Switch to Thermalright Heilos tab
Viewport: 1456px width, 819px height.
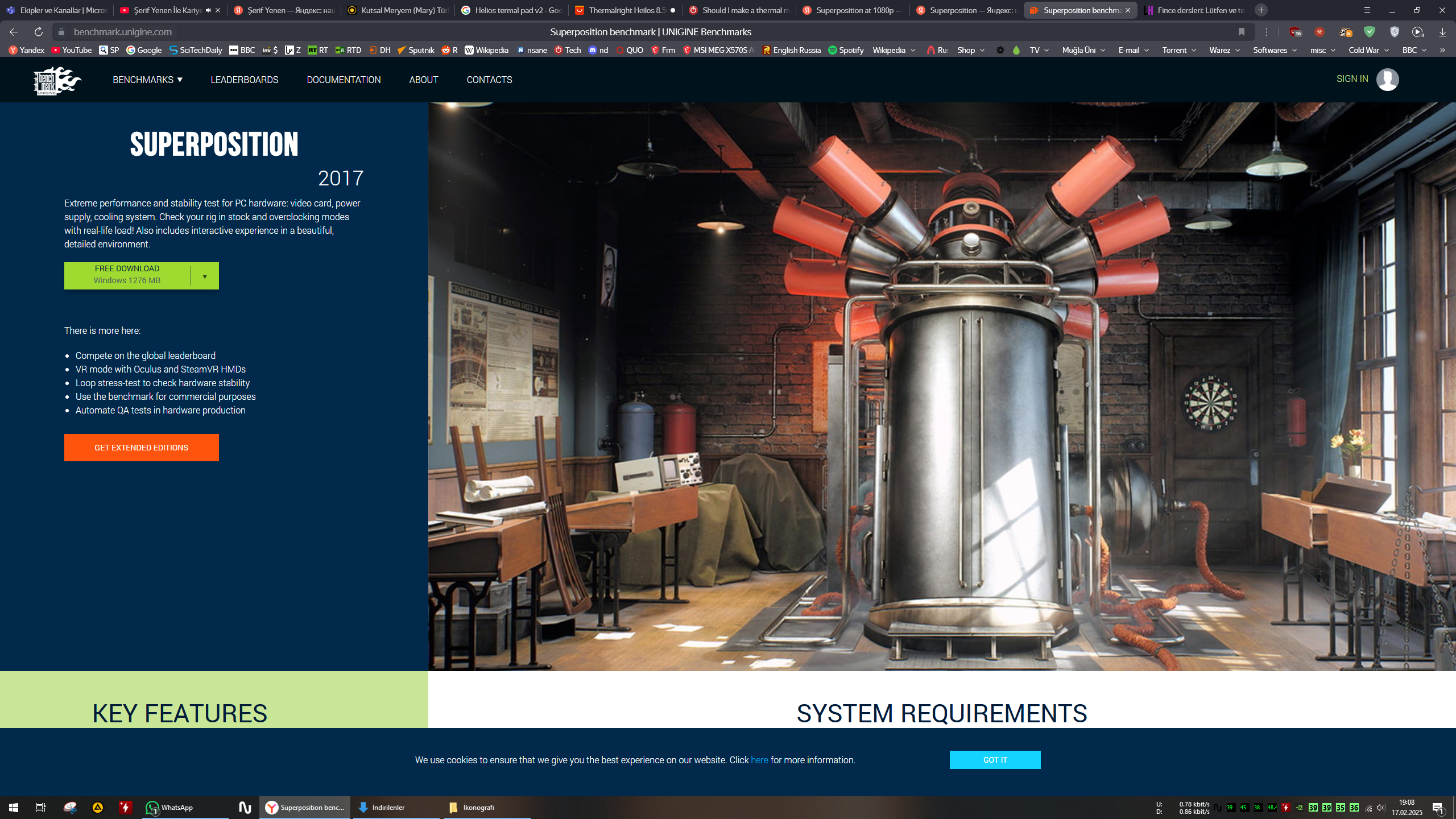(626, 10)
